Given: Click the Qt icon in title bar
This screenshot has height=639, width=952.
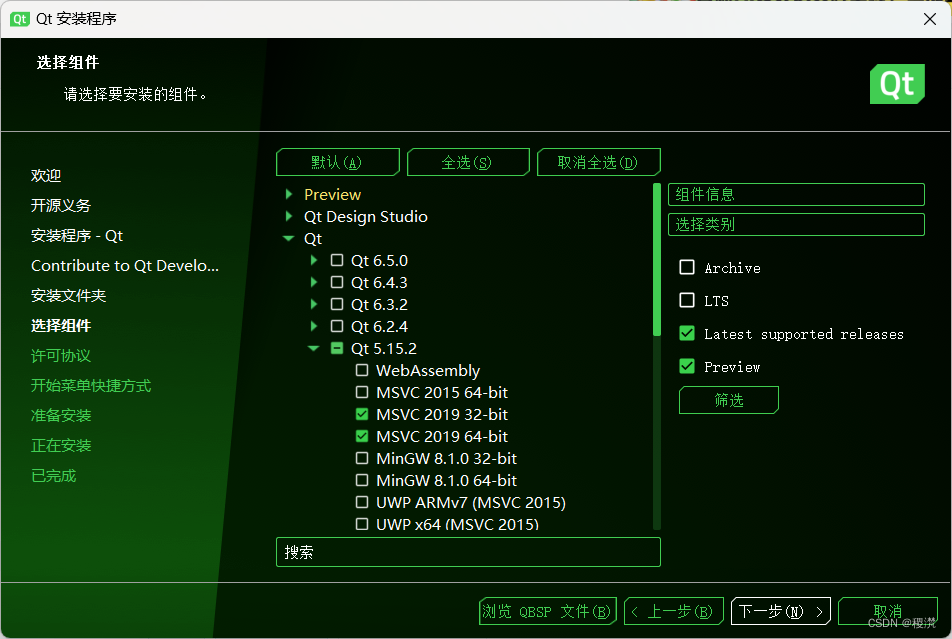Looking at the screenshot, I should (x=19, y=19).
